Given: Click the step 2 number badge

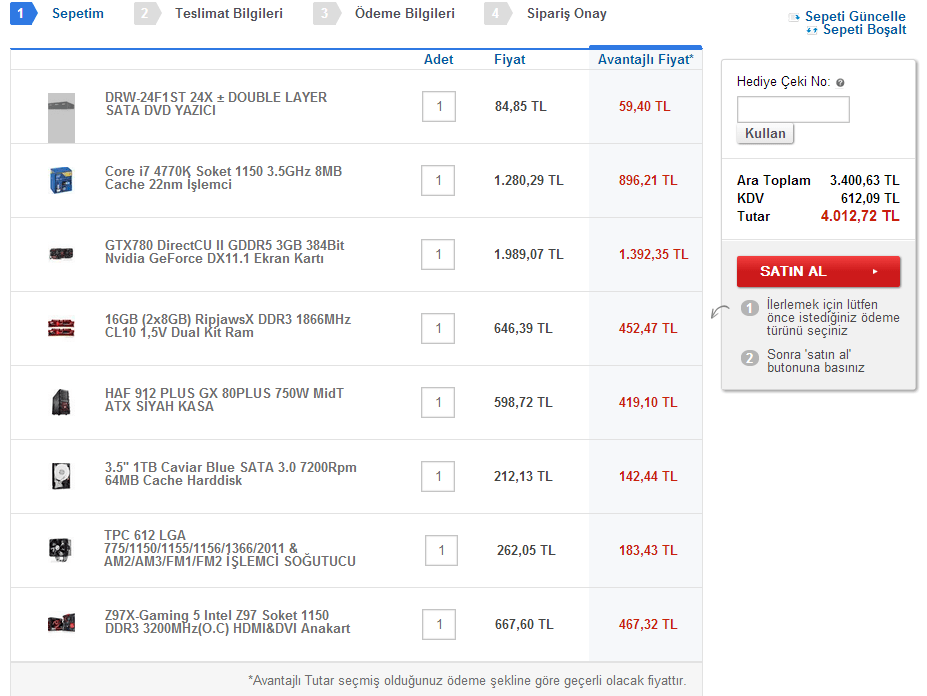Looking at the screenshot, I should 147,13.
